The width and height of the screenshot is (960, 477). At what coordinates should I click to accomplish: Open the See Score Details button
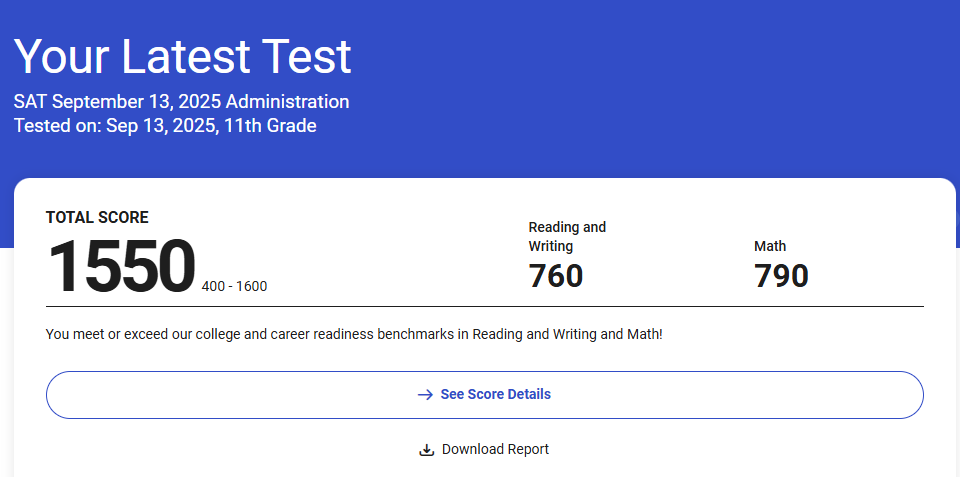click(484, 395)
